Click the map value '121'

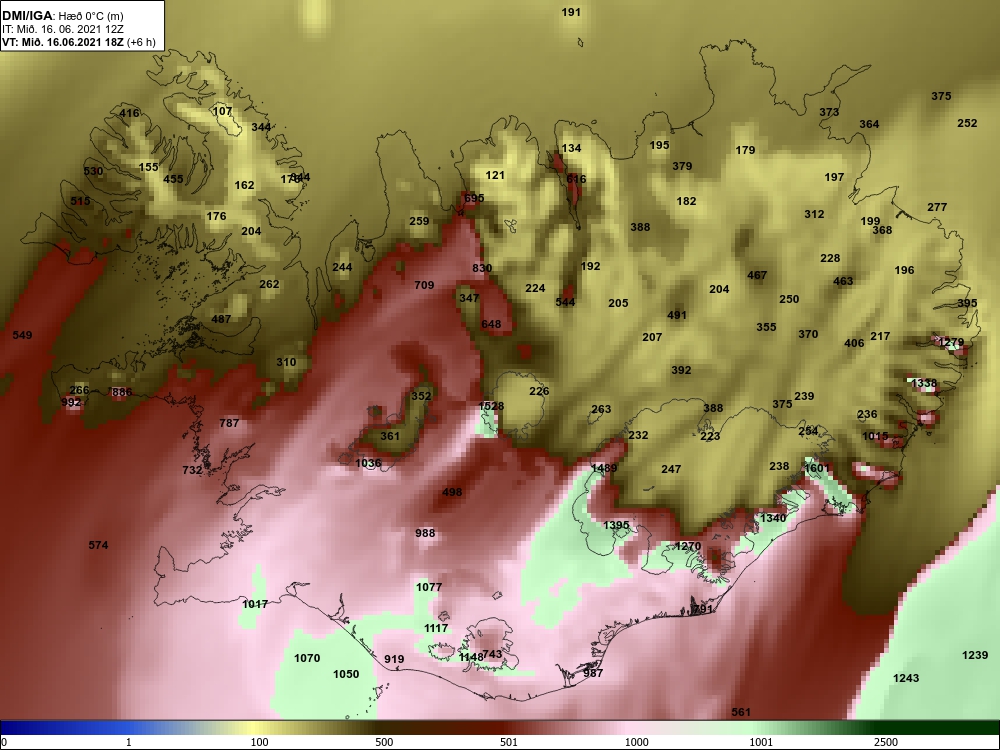(495, 175)
